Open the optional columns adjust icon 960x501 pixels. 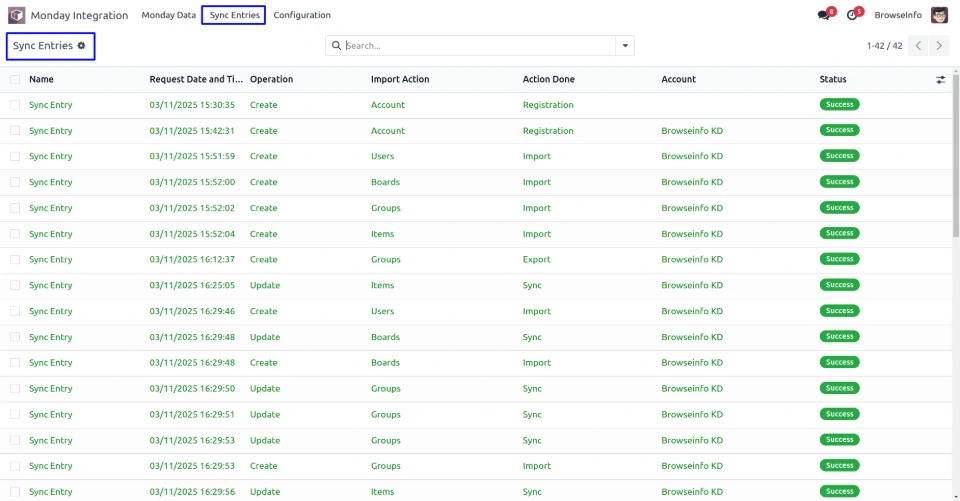pyautogui.click(x=940, y=80)
